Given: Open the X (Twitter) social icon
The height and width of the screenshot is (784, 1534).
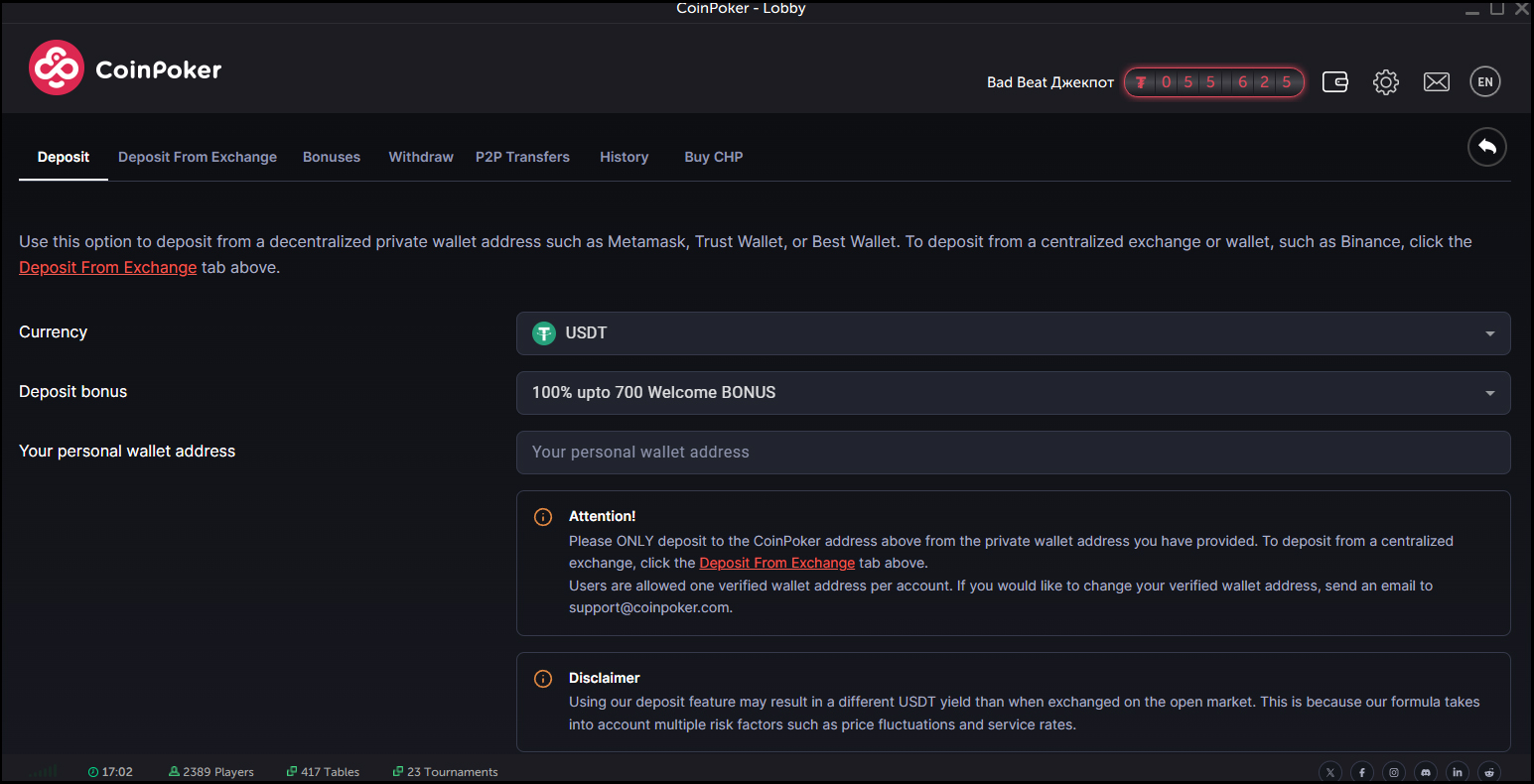Looking at the screenshot, I should [x=1330, y=772].
